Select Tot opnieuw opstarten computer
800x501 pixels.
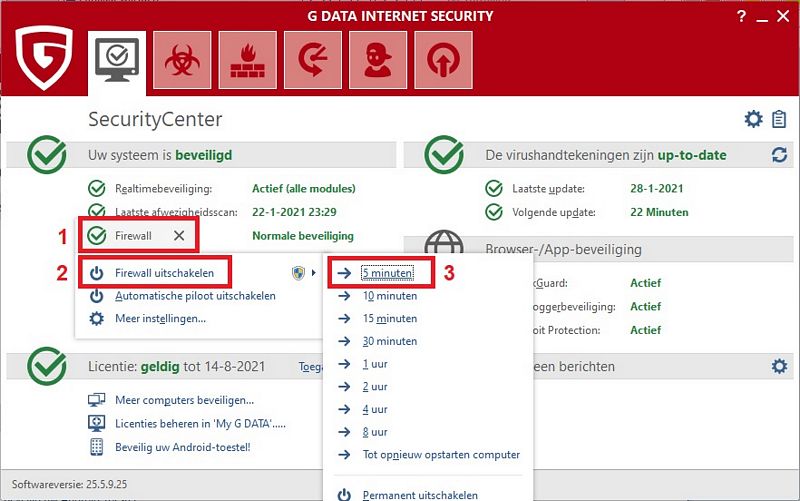(441, 454)
